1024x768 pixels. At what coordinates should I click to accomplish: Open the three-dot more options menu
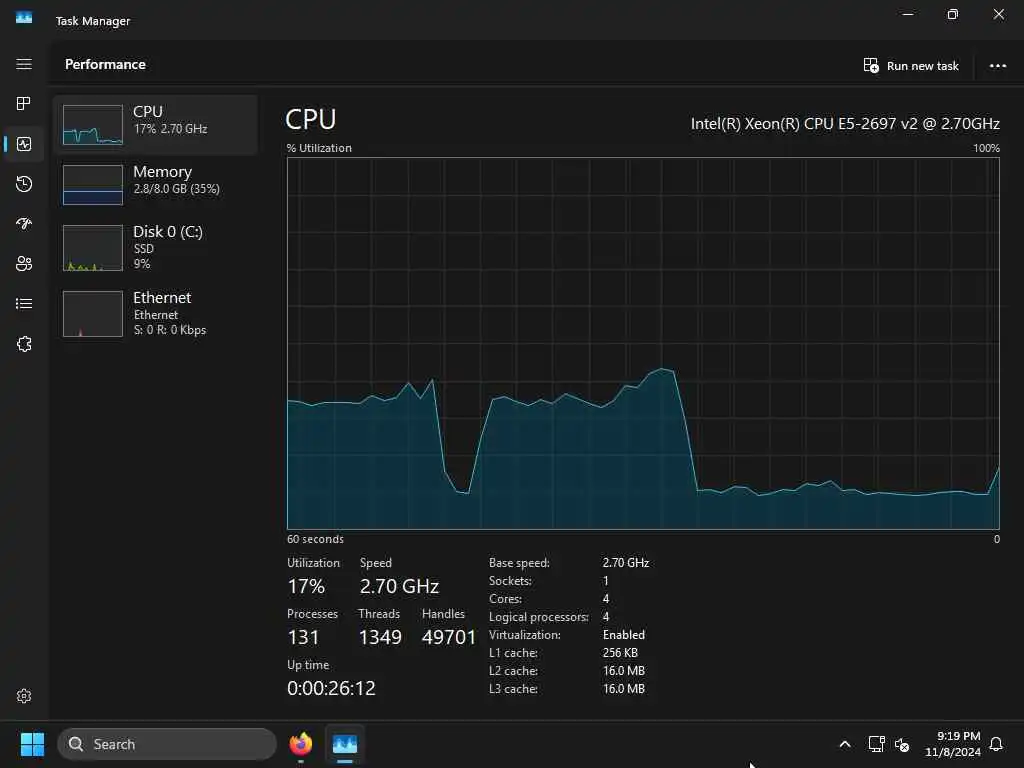click(997, 66)
